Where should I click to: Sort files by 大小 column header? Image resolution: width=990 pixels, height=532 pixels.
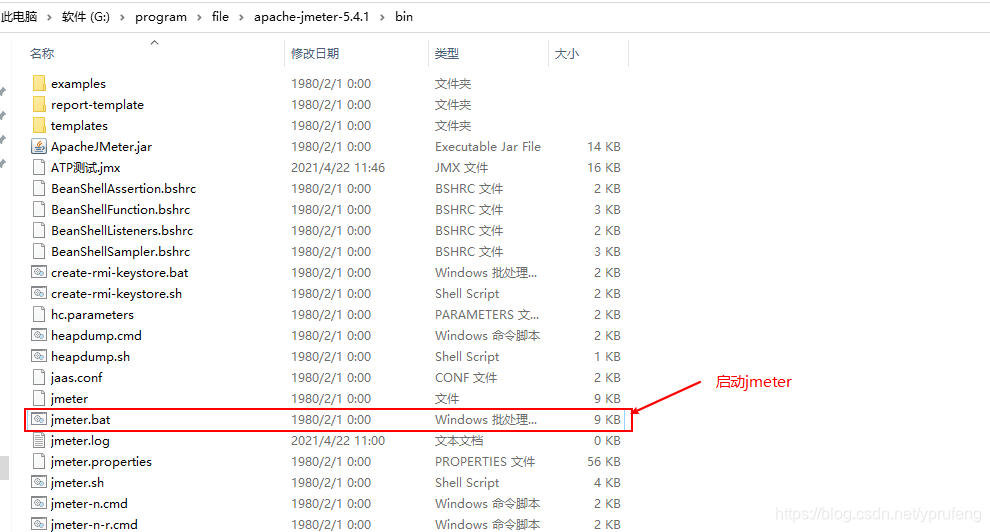tap(566, 54)
